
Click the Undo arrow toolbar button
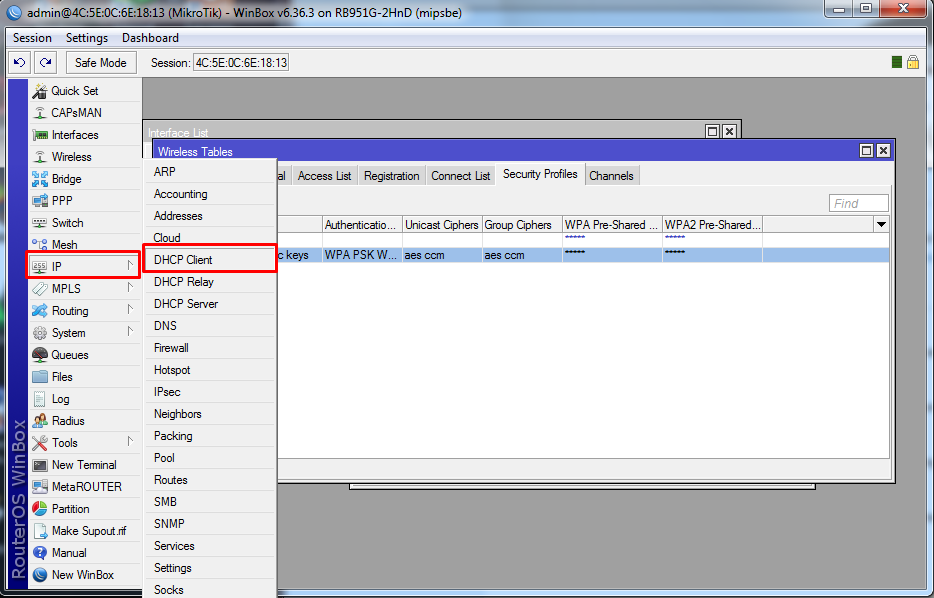click(20, 63)
